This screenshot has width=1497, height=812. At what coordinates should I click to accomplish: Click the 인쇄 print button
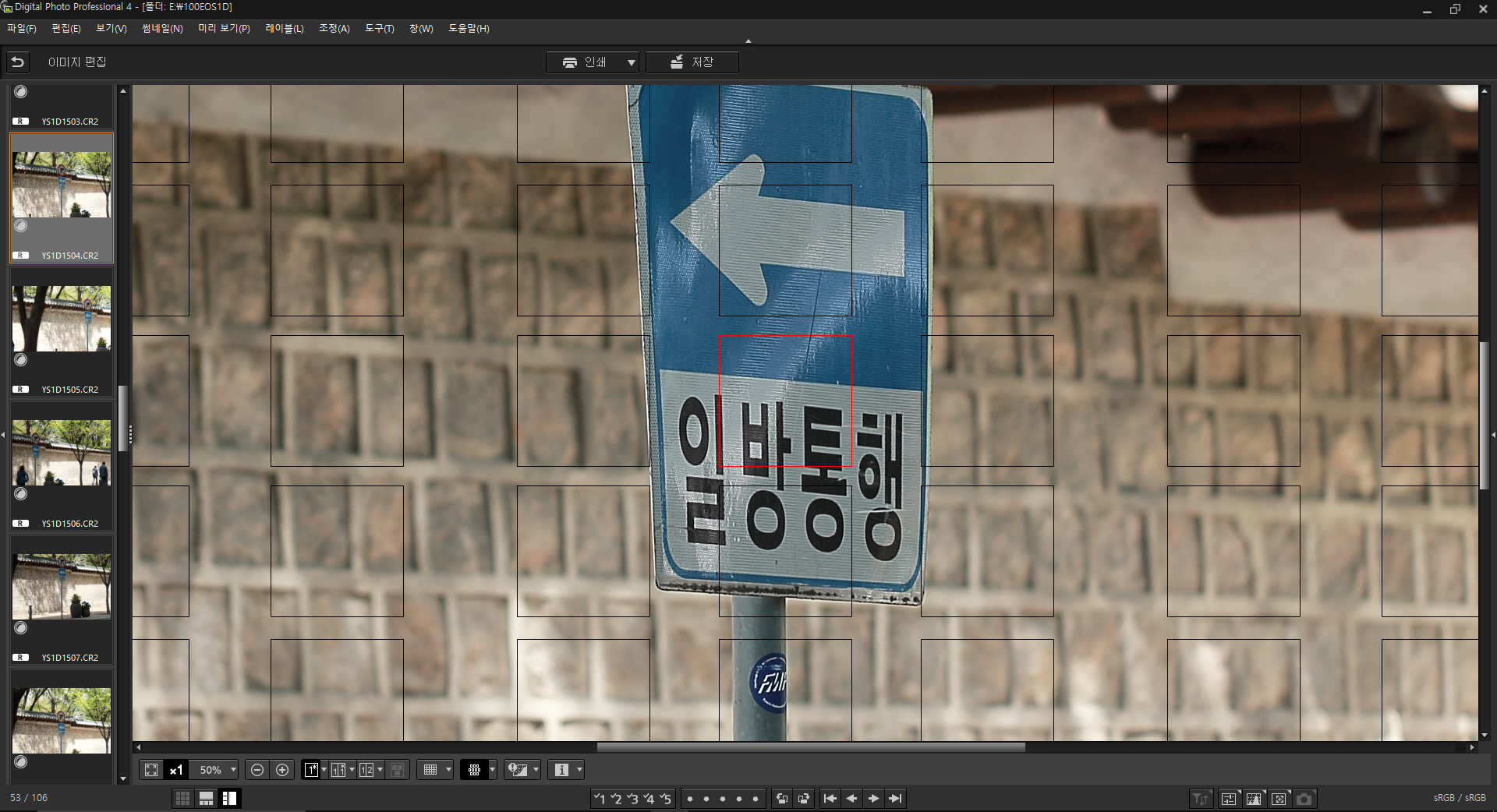pos(585,62)
